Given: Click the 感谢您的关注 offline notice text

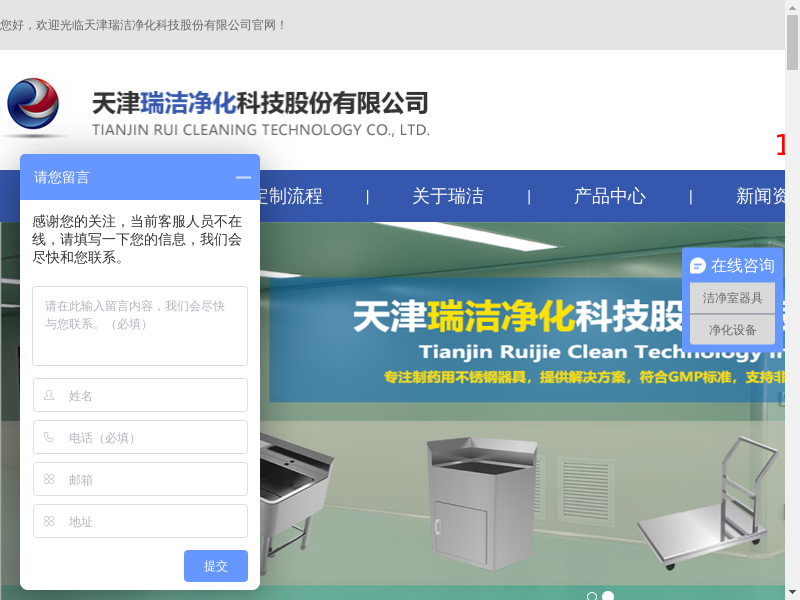Looking at the screenshot, I should [x=137, y=239].
